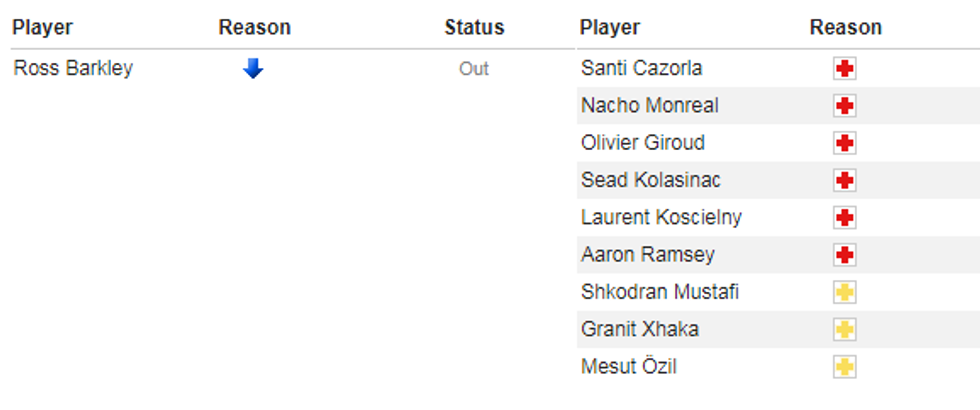
Task: Click the left table's Reason column header
Action: pyautogui.click(x=254, y=28)
